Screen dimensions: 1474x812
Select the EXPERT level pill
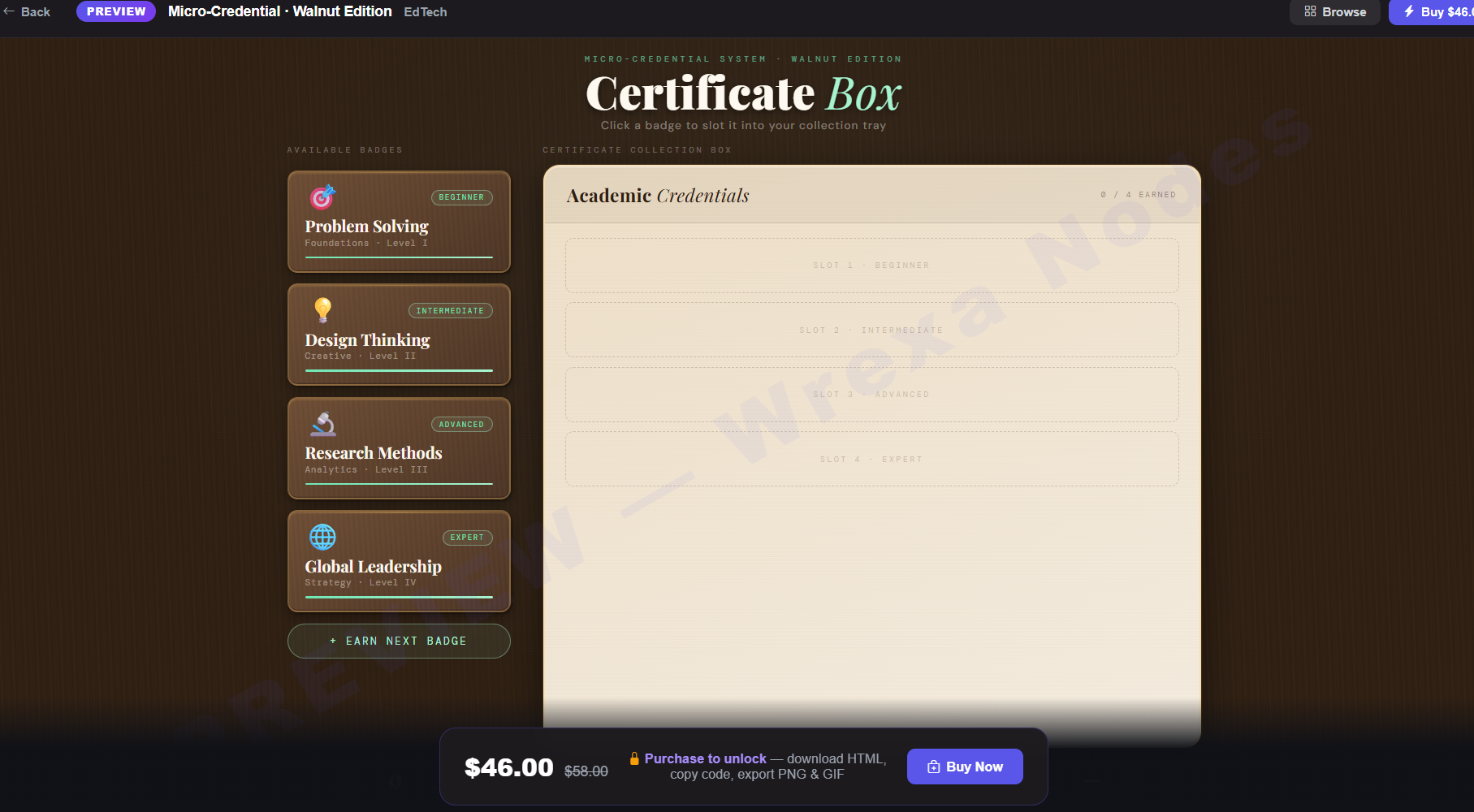[x=467, y=537]
